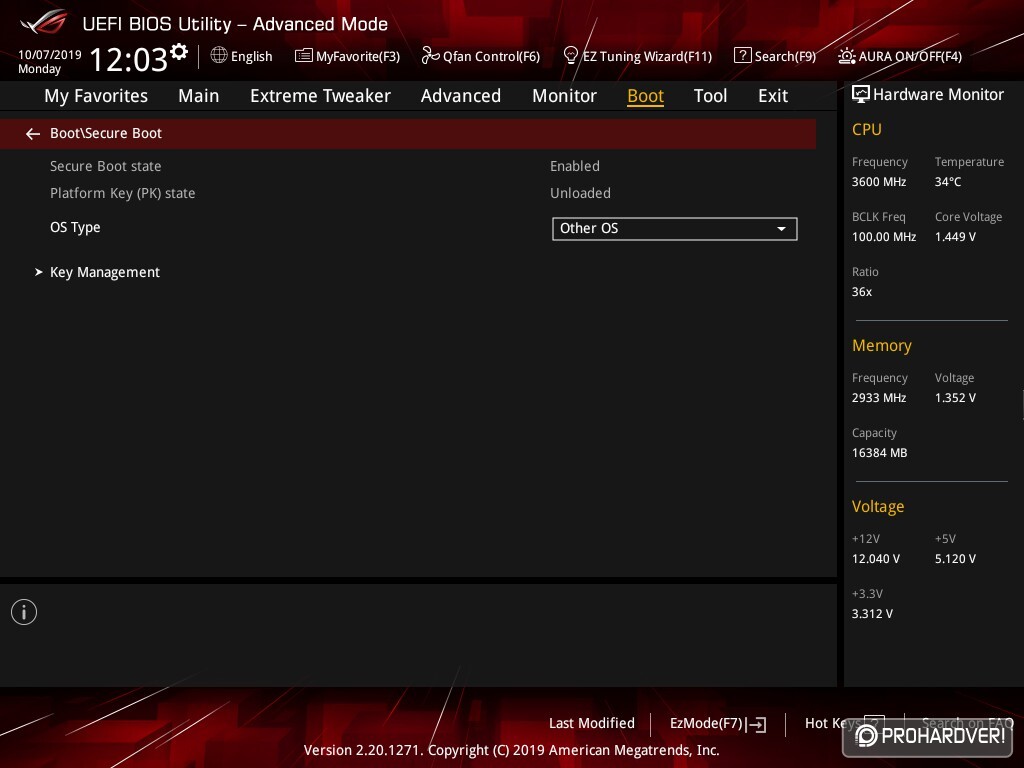1024x768 pixels.
Task: Click the Voltage section heading
Action: point(878,507)
